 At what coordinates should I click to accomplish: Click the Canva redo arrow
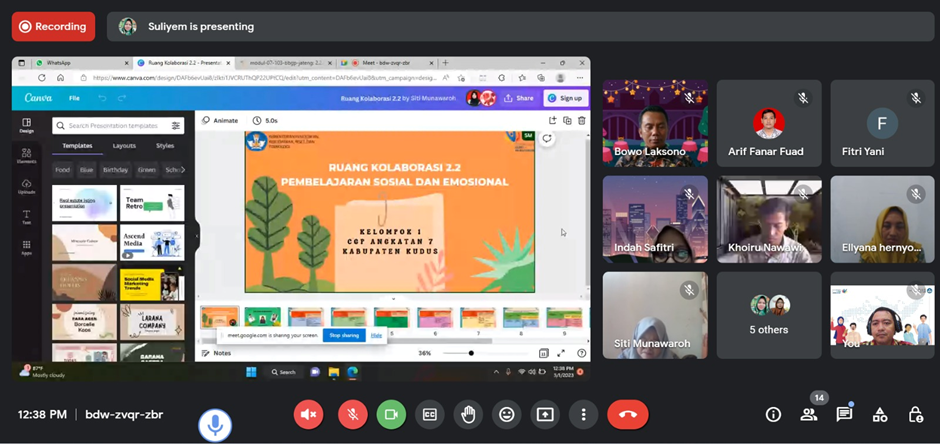coord(122,98)
